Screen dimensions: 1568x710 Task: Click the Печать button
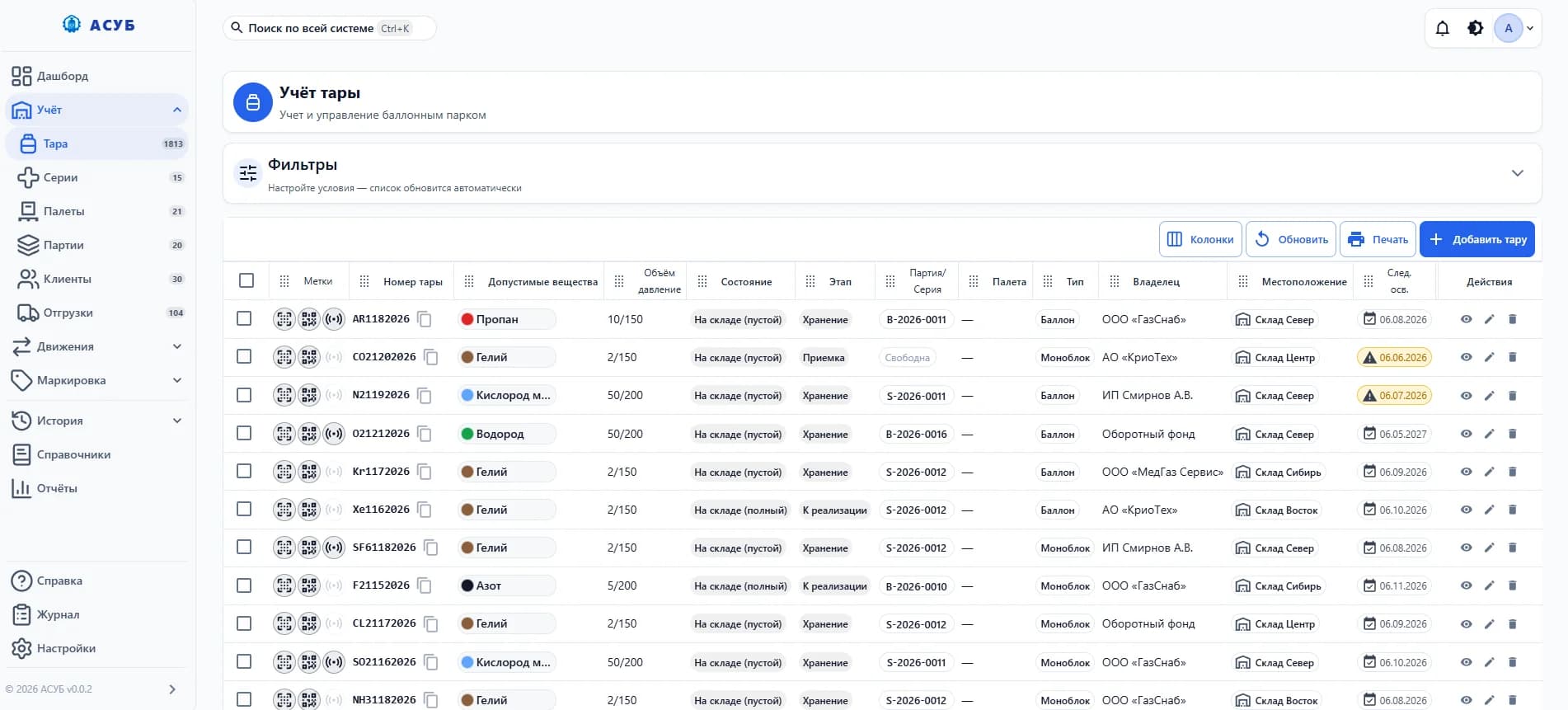(1378, 239)
